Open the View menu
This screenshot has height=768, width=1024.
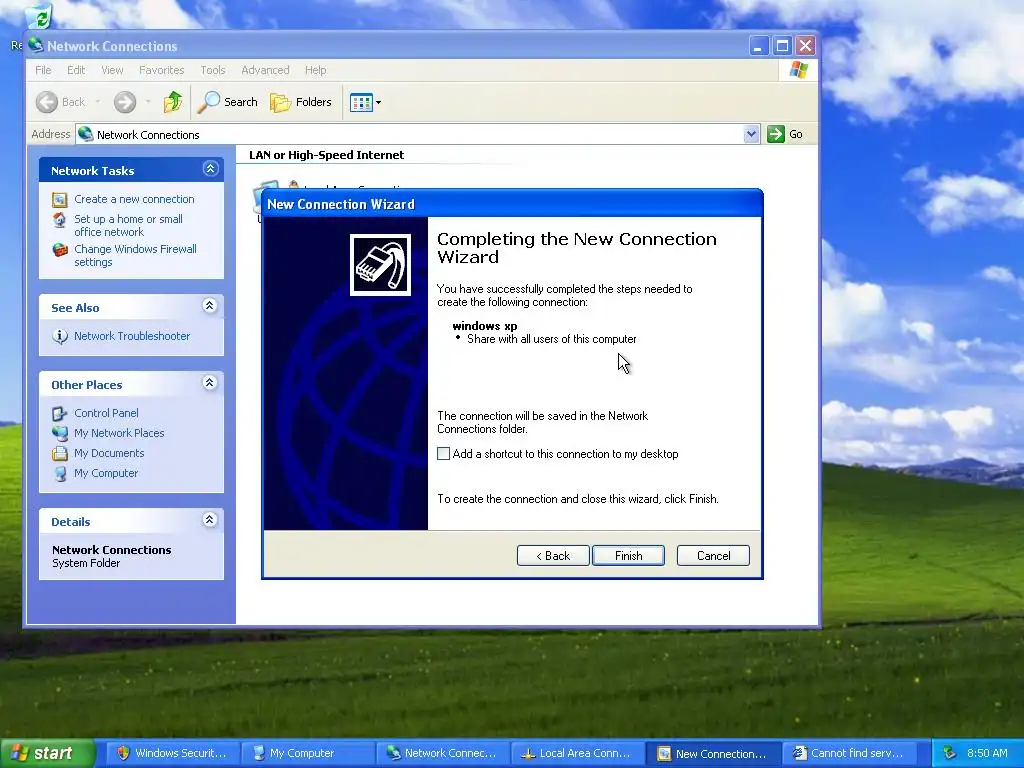(x=112, y=70)
